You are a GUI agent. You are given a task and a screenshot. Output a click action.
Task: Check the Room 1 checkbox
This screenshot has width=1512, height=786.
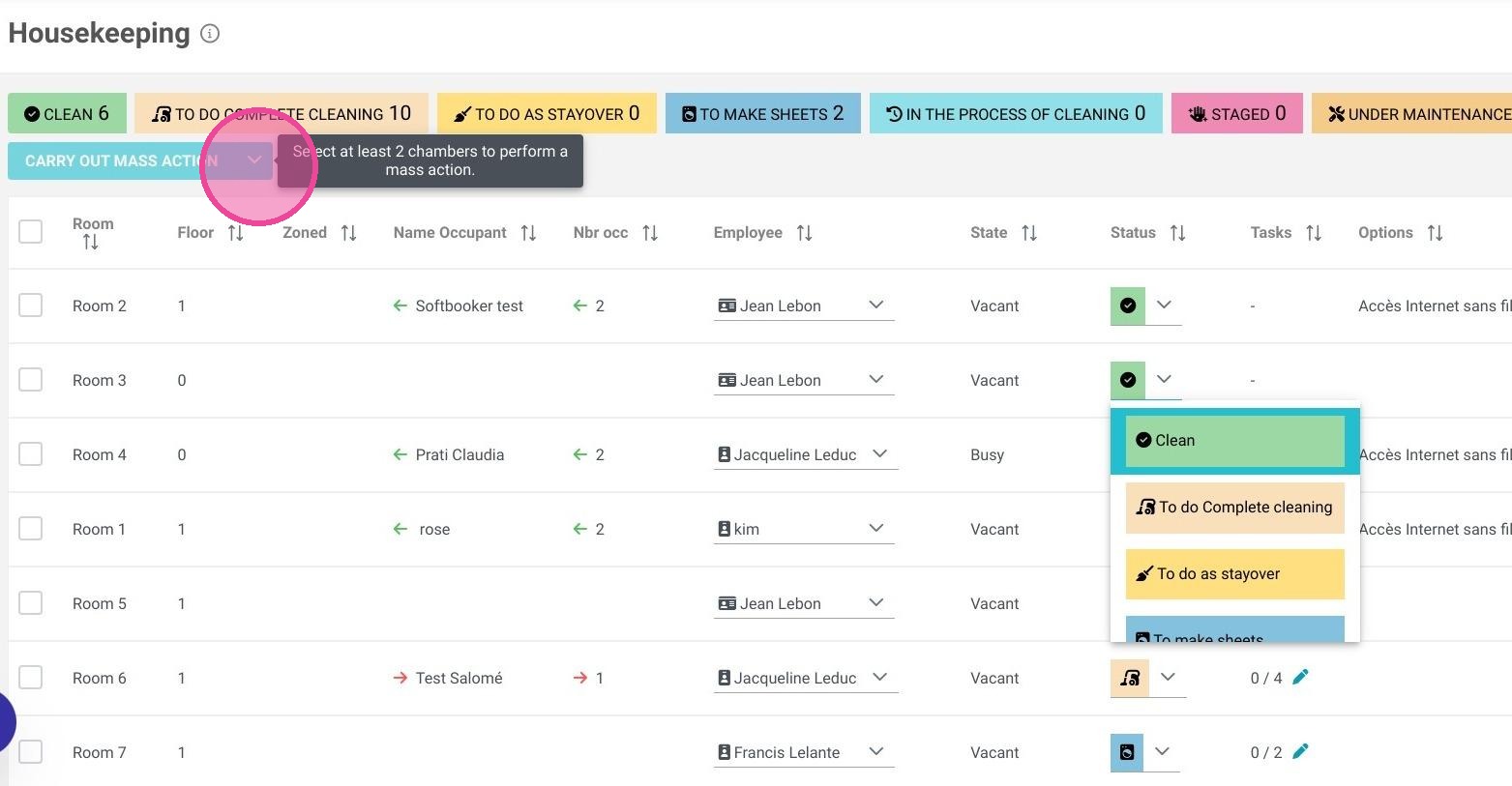31,529
